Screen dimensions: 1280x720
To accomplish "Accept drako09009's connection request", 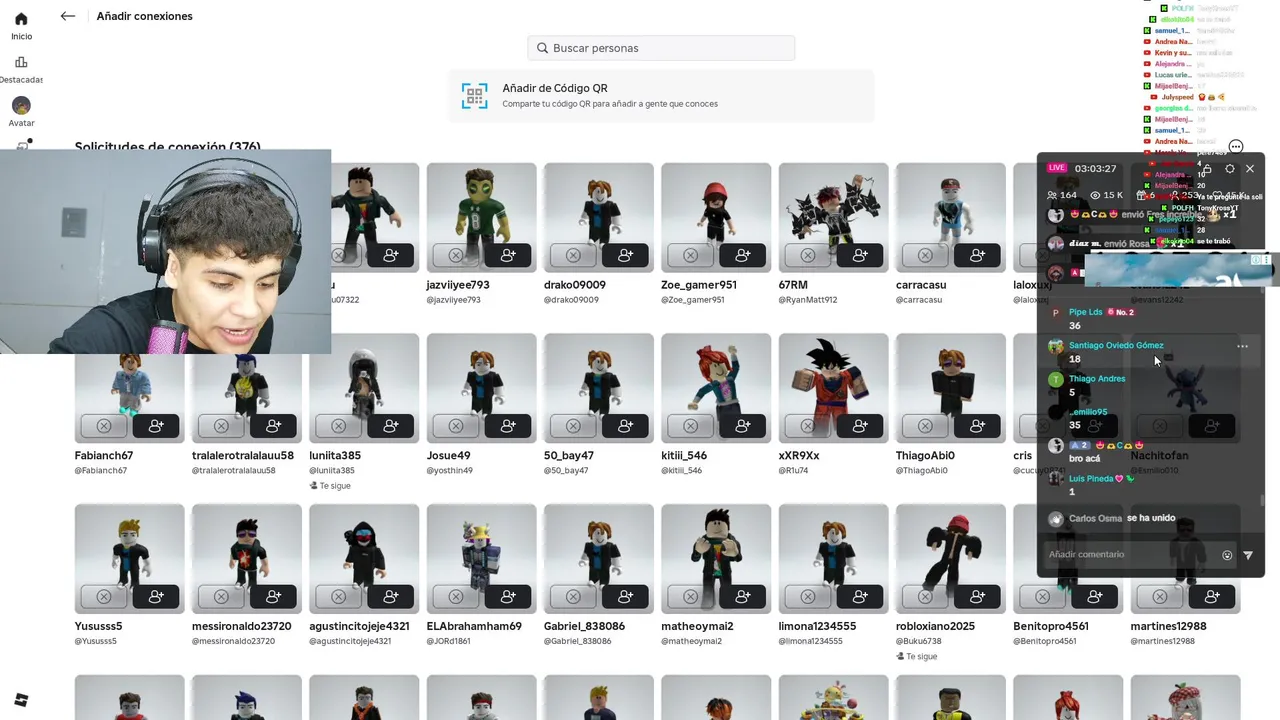I will 625,256.
